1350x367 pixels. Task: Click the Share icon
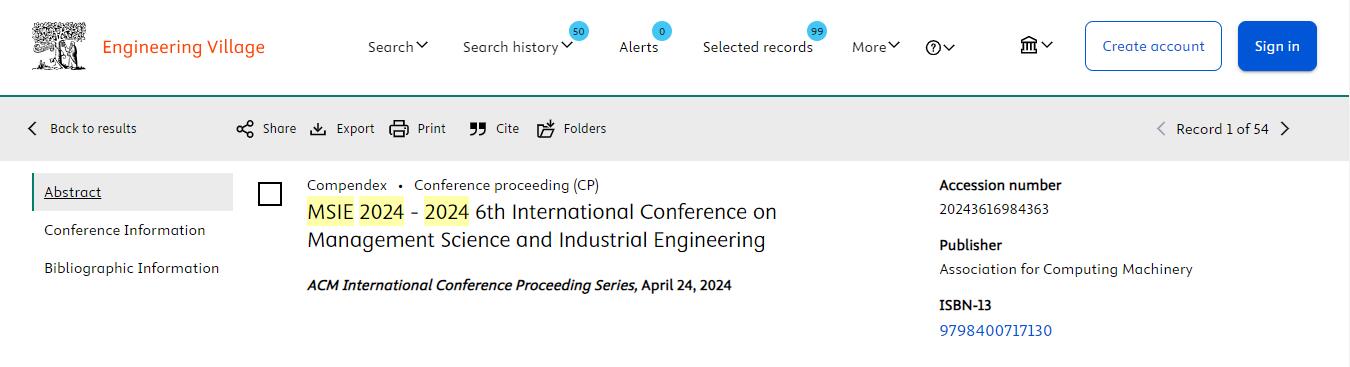point(245,129)
